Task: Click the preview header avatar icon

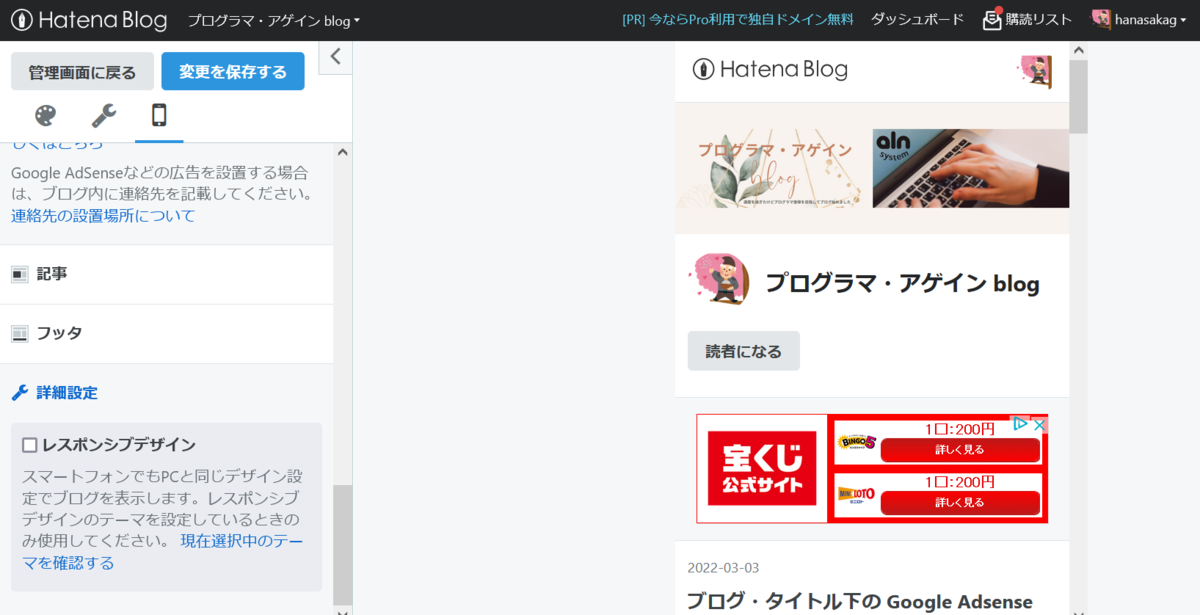Action: coord(1035,71)
